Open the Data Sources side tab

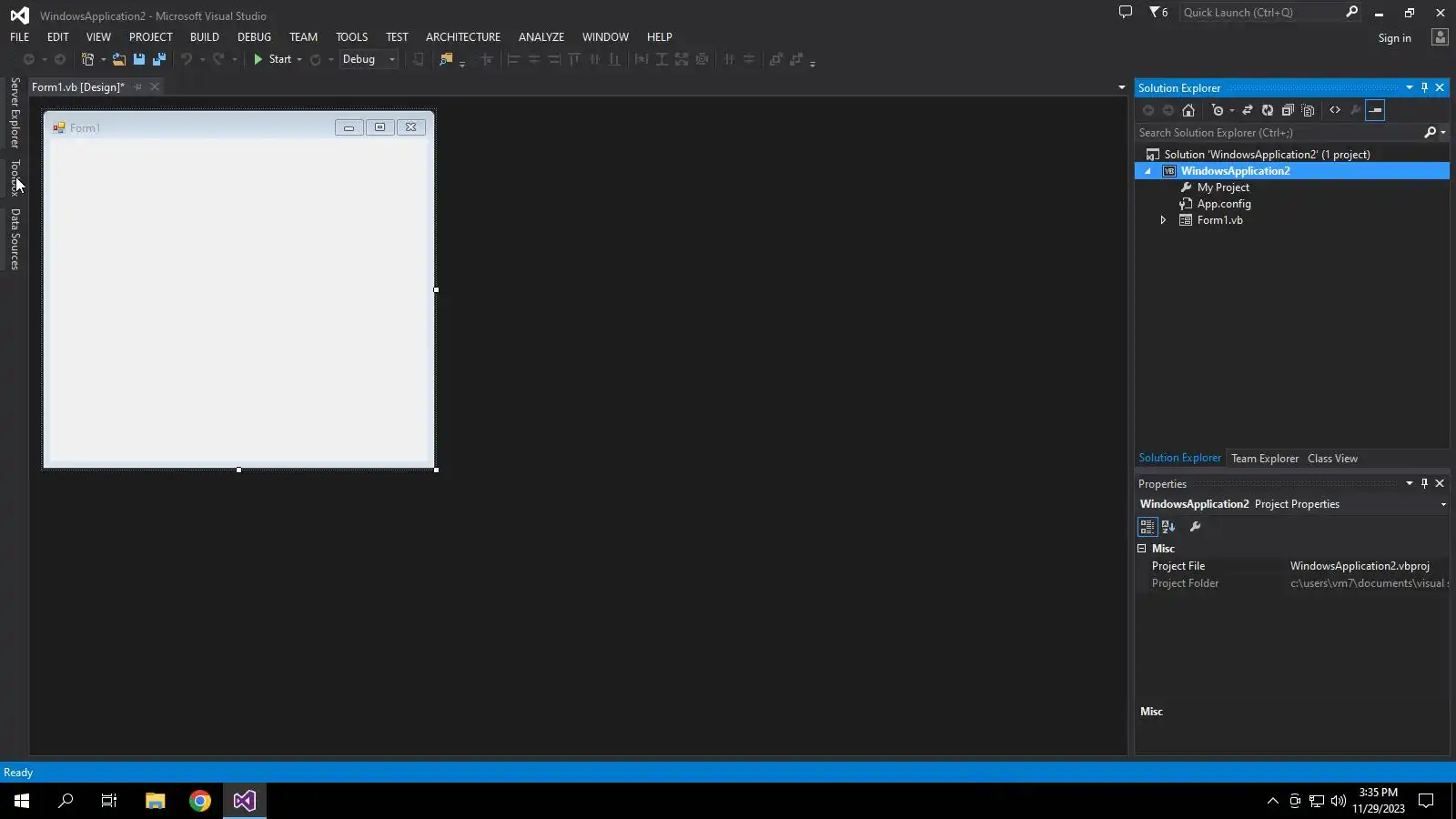15,239
